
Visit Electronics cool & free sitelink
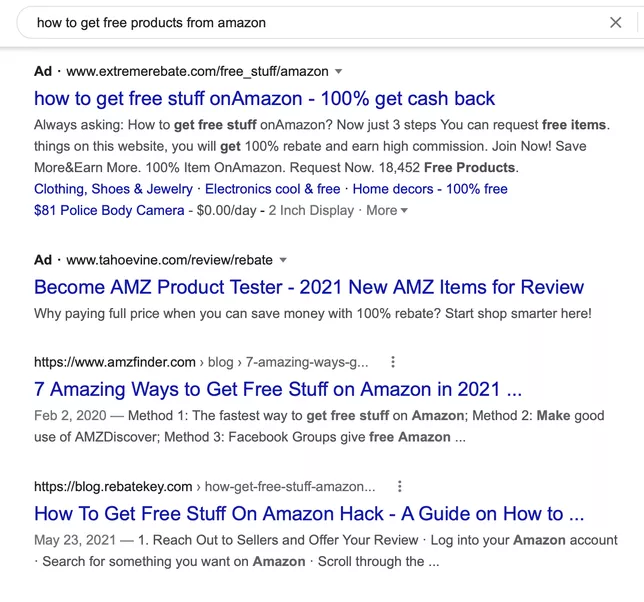pos(273,189)
